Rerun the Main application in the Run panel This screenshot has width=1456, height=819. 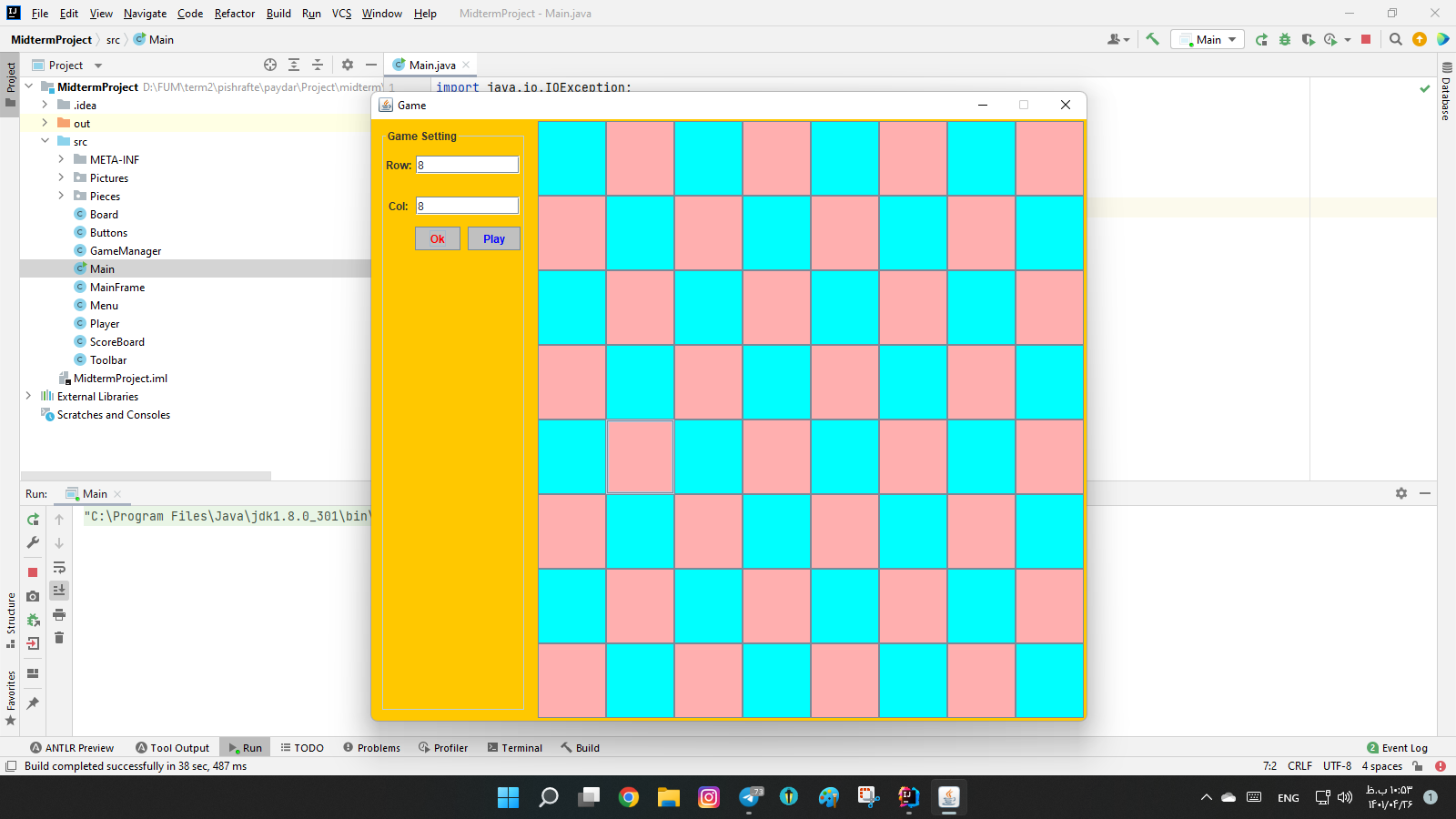pos(33,520)
